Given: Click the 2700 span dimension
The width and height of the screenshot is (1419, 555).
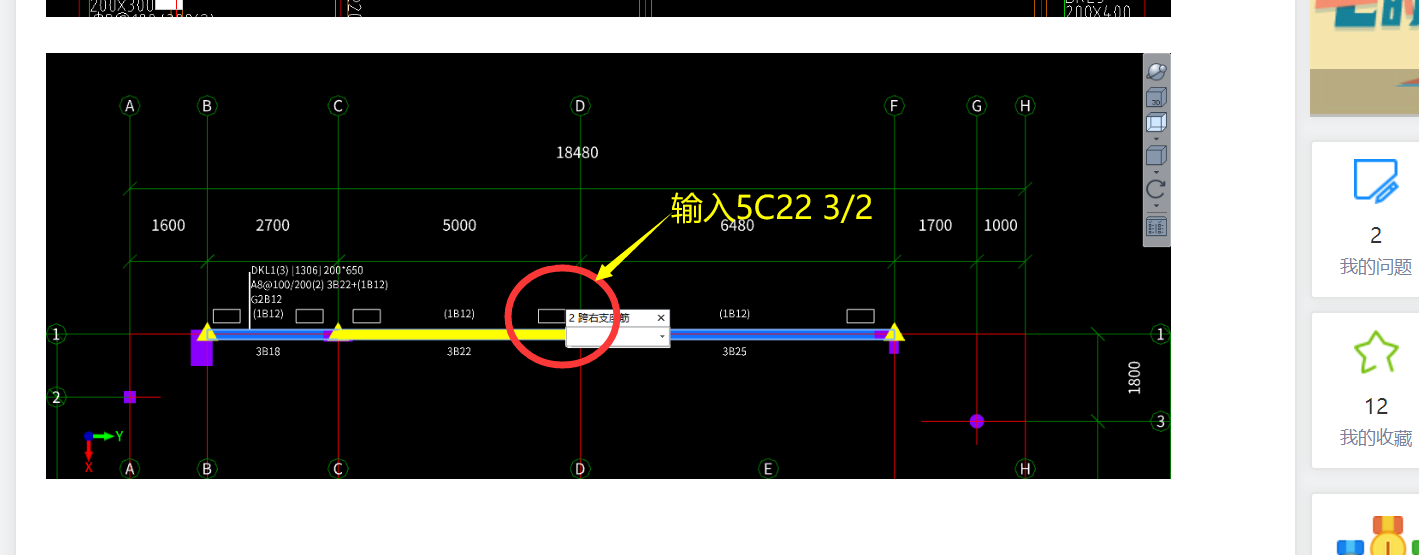Looking at the screenshot, I should [x=272, y=226].
